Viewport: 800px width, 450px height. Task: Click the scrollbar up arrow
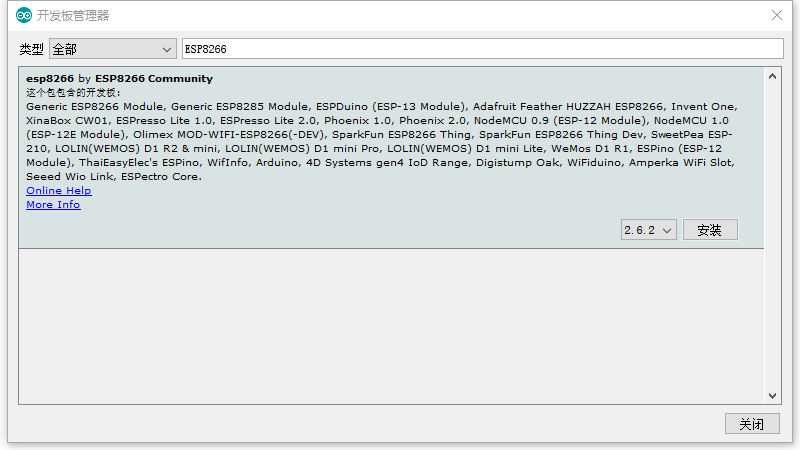coord(772,77)
